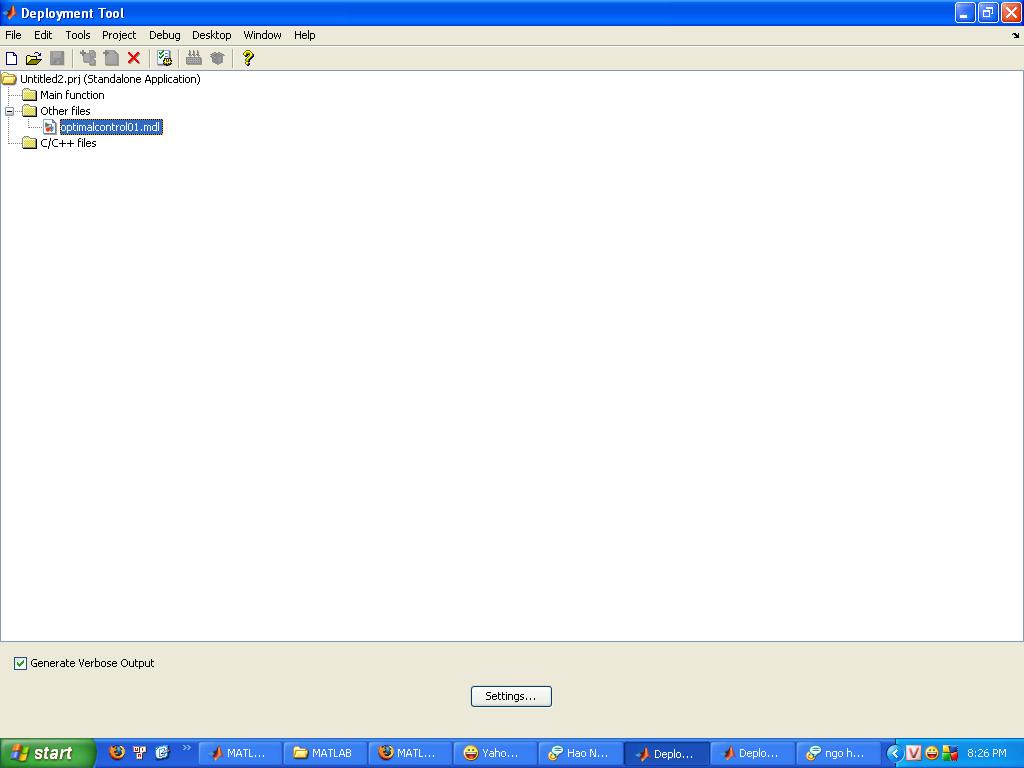The width and height of the screenshot is (1024, 768).
Task: Open the Debug menu
Action: 165,35
